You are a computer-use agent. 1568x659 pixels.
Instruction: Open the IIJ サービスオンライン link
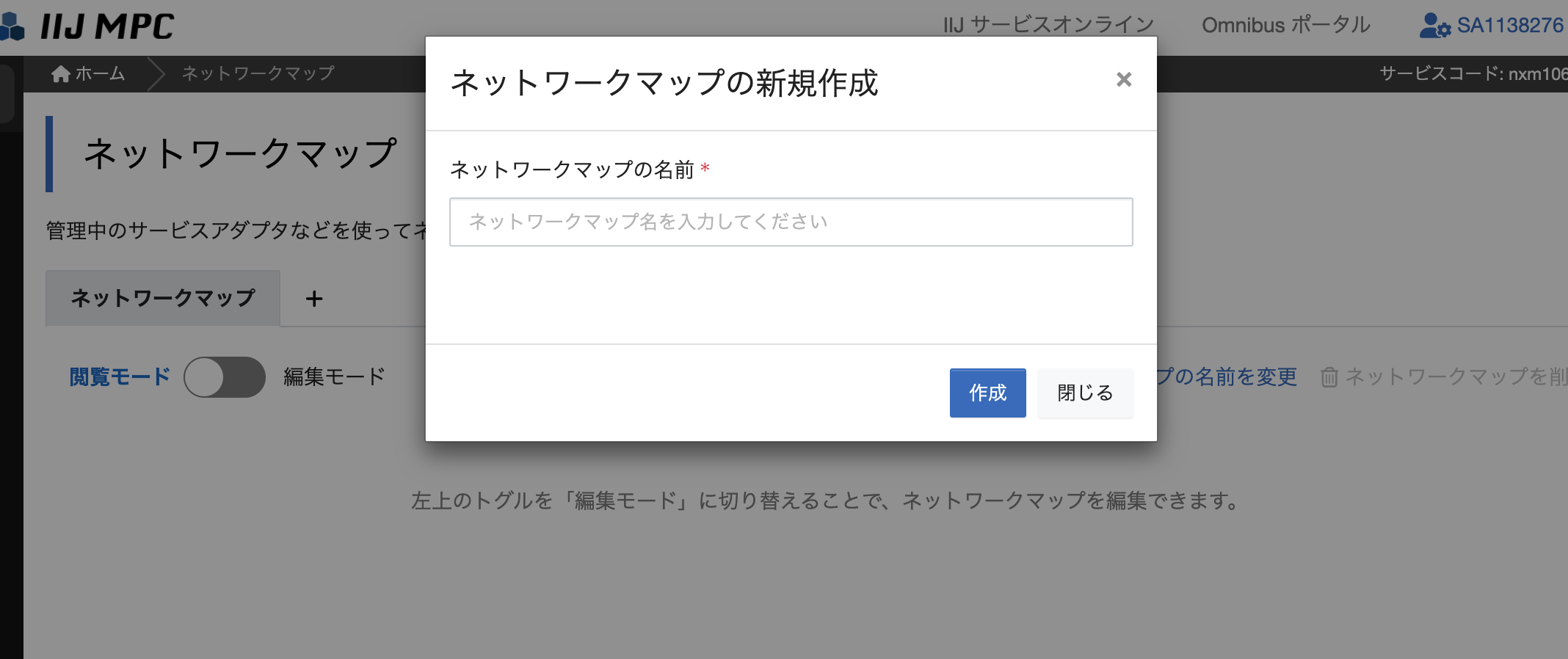tap(1048, 25)
